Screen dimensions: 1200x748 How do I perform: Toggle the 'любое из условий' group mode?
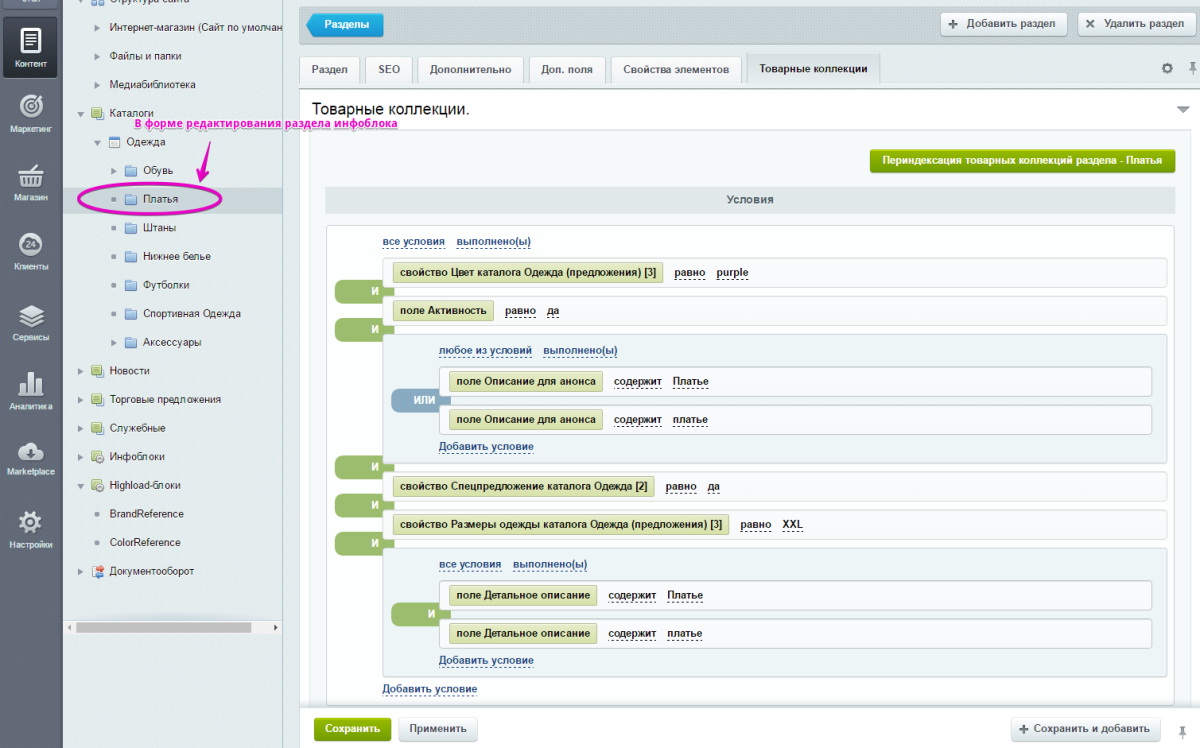pos(485,351)
